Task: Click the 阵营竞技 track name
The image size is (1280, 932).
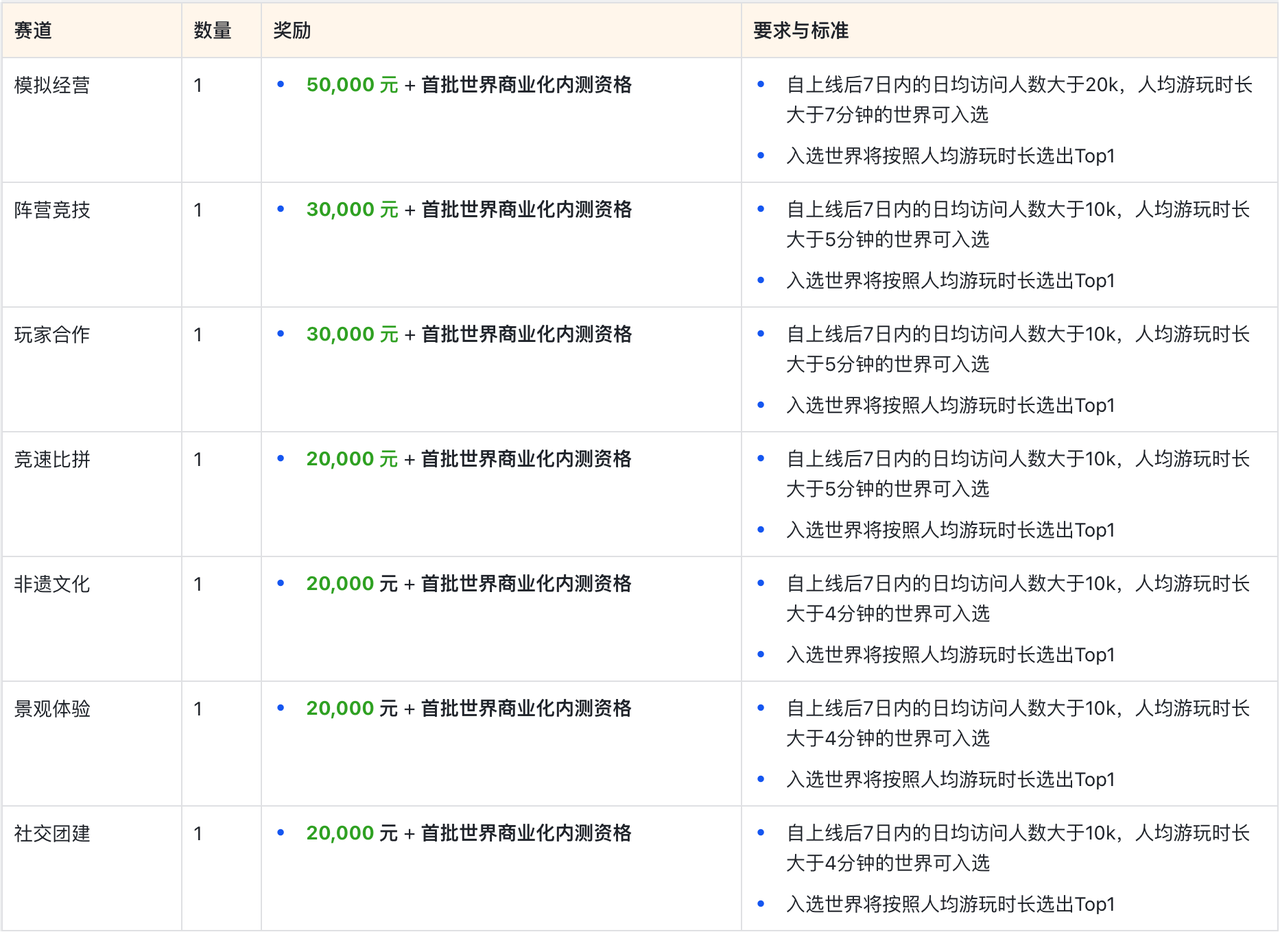Action: tap(52, 210)
